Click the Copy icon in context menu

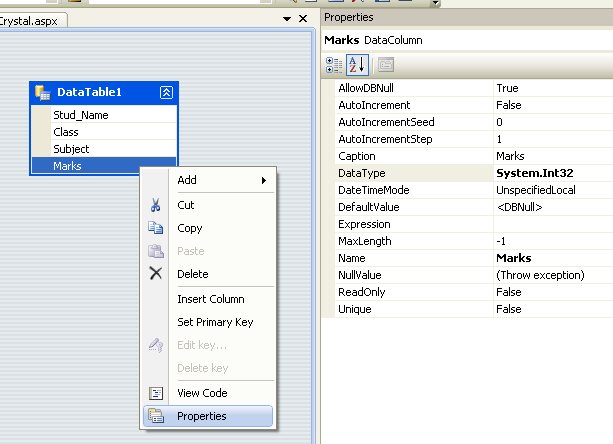[x=155, y=228]
